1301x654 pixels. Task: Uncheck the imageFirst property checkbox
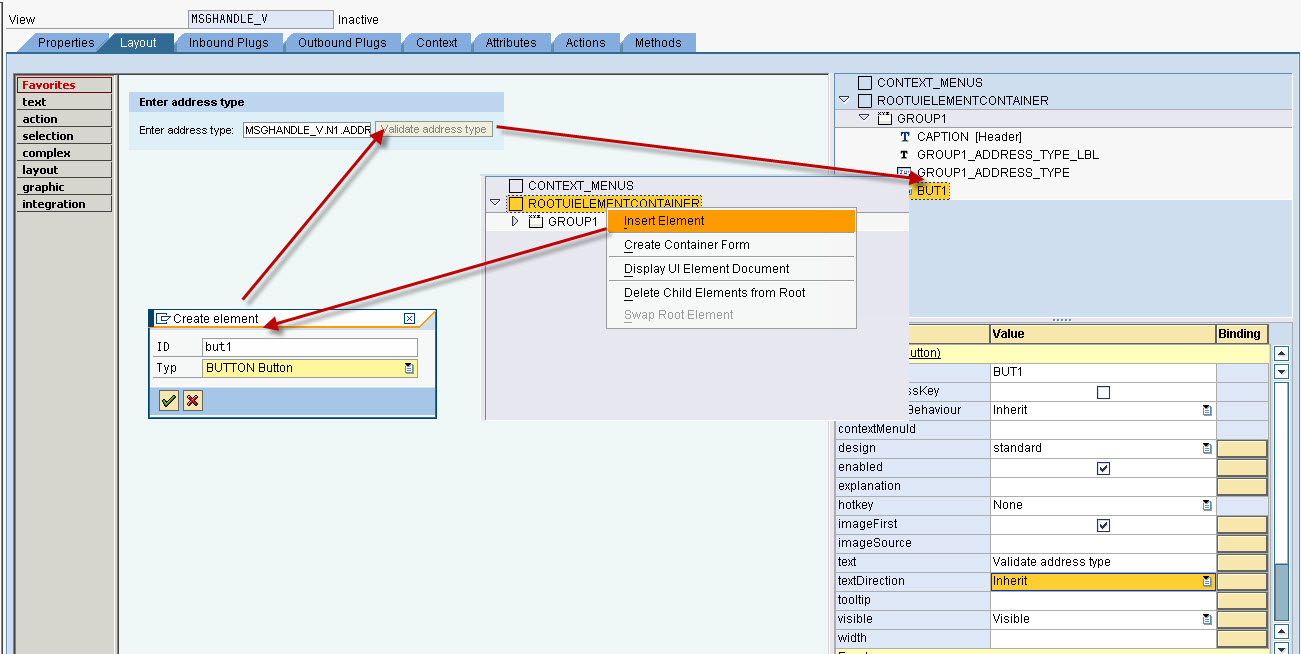pyautogui.click(x=1102, y=524)
